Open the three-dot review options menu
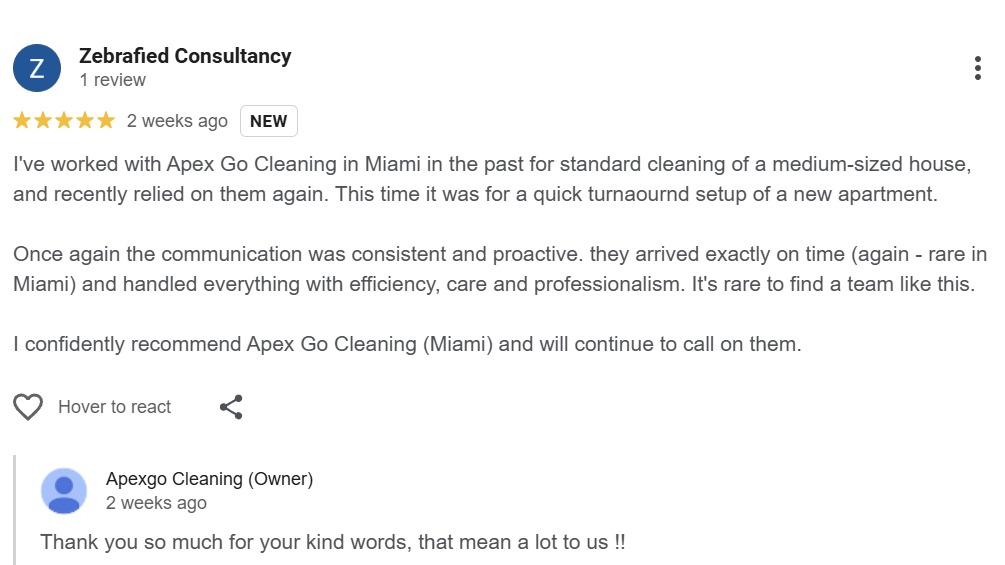1005x565 pixels. (977, 68)
